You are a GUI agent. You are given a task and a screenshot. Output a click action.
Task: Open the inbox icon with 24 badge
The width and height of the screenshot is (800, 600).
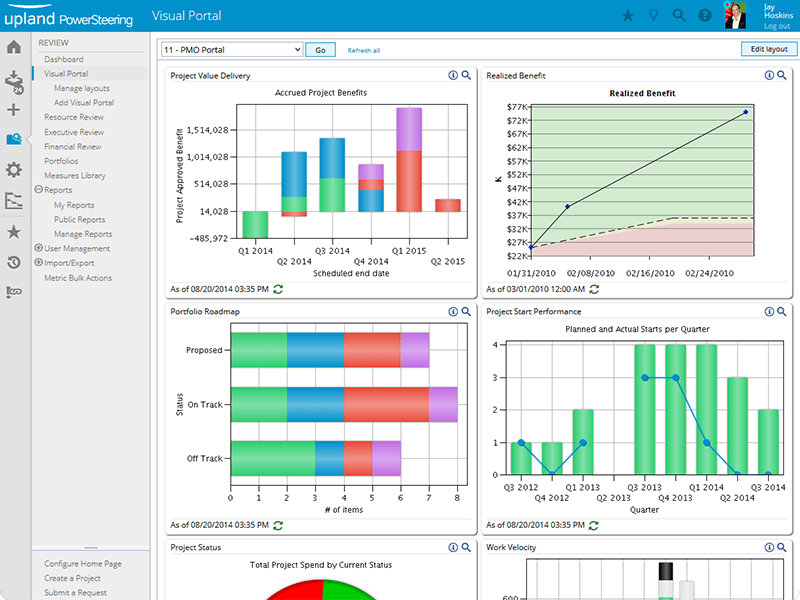[14, 80]
